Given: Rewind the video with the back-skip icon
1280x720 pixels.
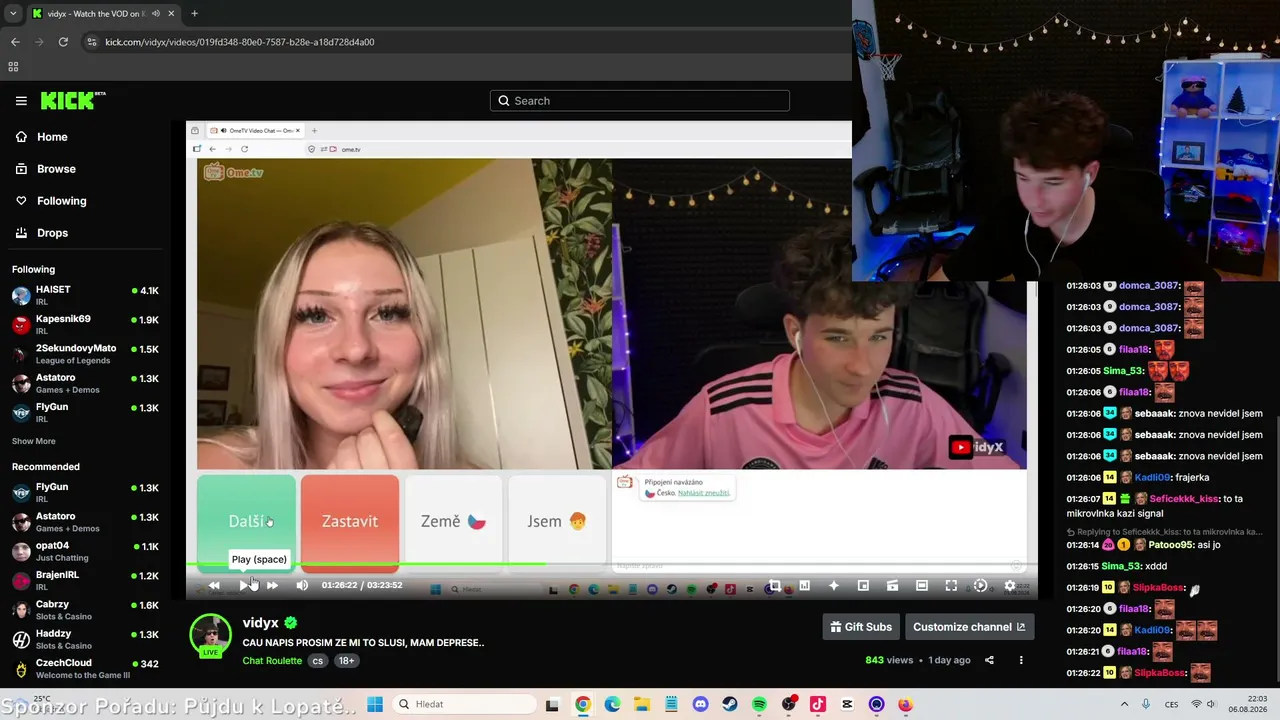Looking at the screenshot, I should [214, 586].
